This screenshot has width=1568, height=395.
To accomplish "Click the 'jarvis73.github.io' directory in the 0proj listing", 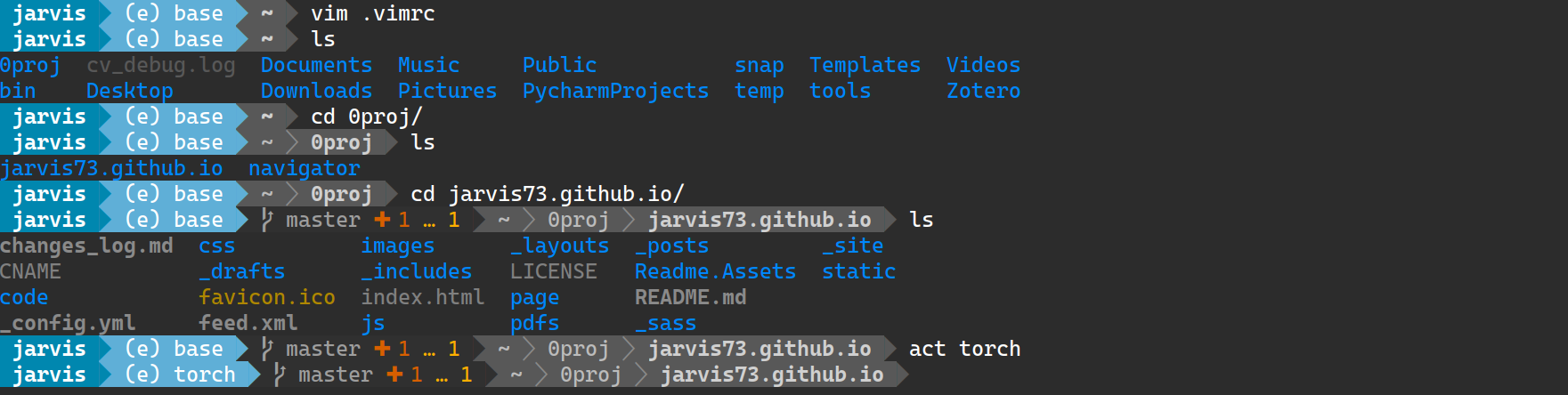I will pyautogui.click(x=111, y=169).
